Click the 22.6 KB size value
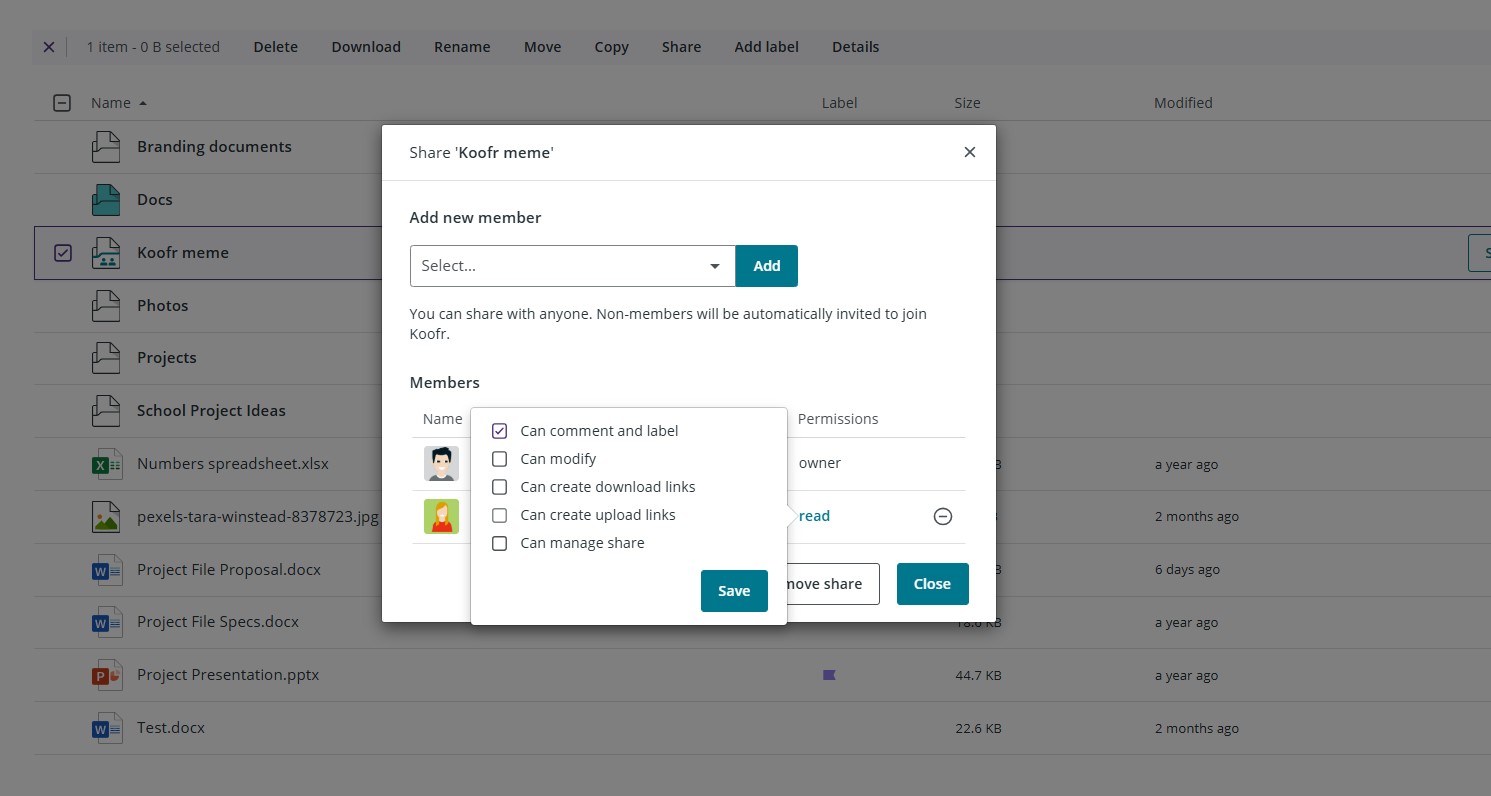Image resolution: width=1491 pixels, height=796 pixels. pyautogui.click(x=978, y=728)
